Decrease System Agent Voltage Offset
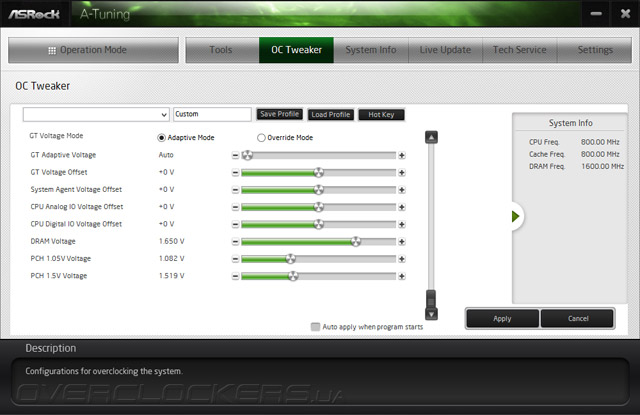This screenshot has height=415, width=640. [236, 190]
